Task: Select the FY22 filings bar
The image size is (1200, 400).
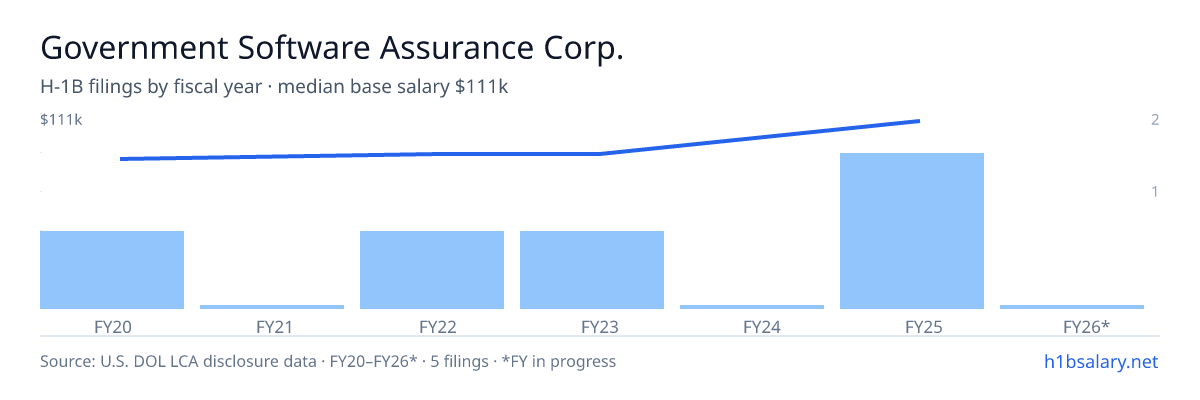Action: point(432,270)
